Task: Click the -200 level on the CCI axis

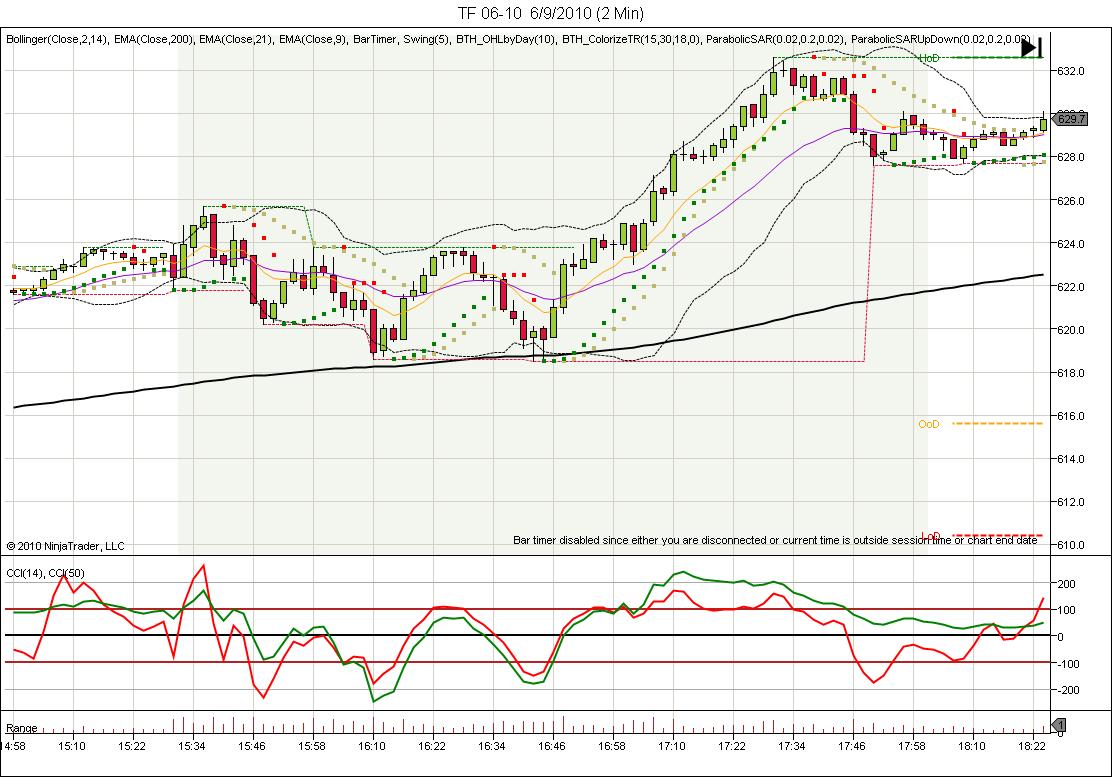Action: tap(1068, 690)
